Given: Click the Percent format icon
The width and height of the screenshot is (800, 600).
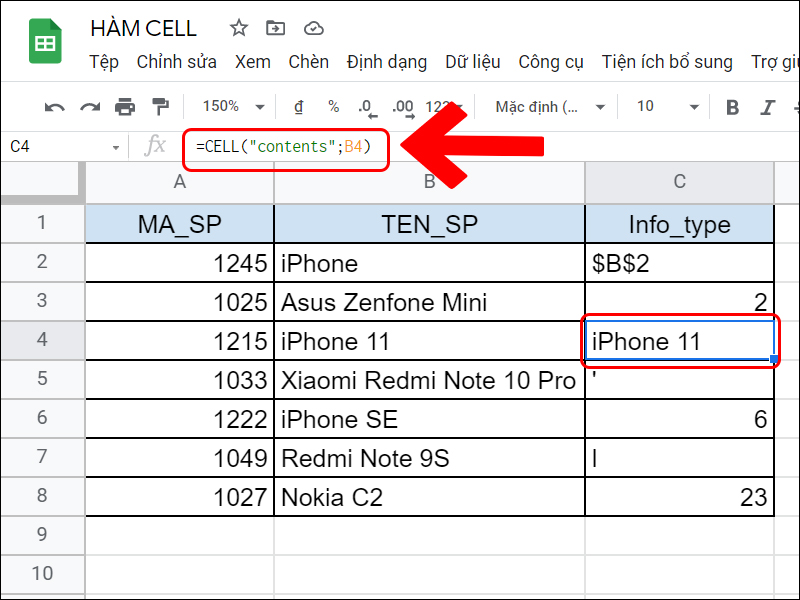Looking at the screenshot, I should pos(333,107).
